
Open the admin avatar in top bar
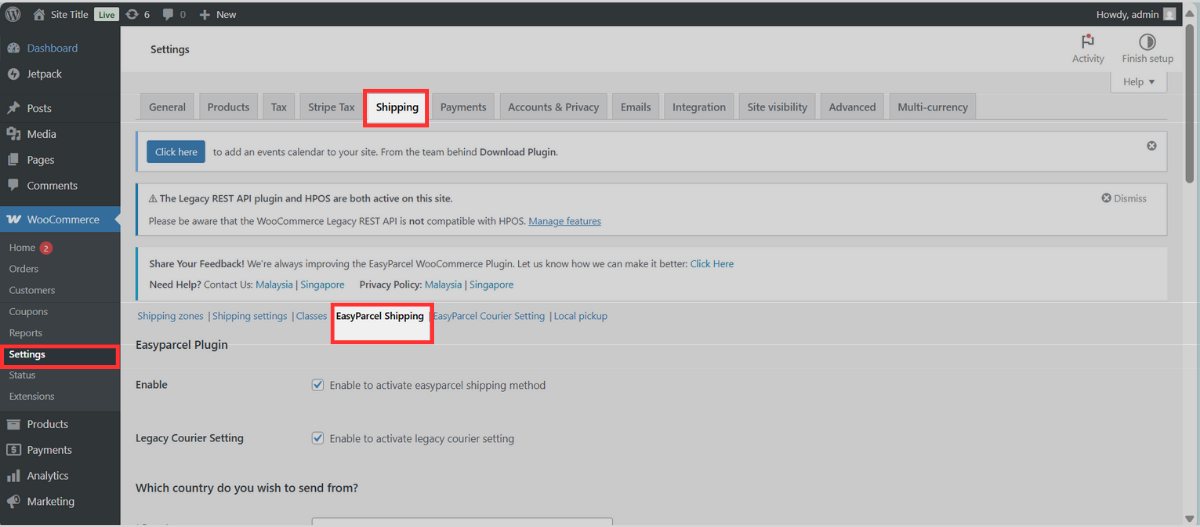pos(1169,14)
